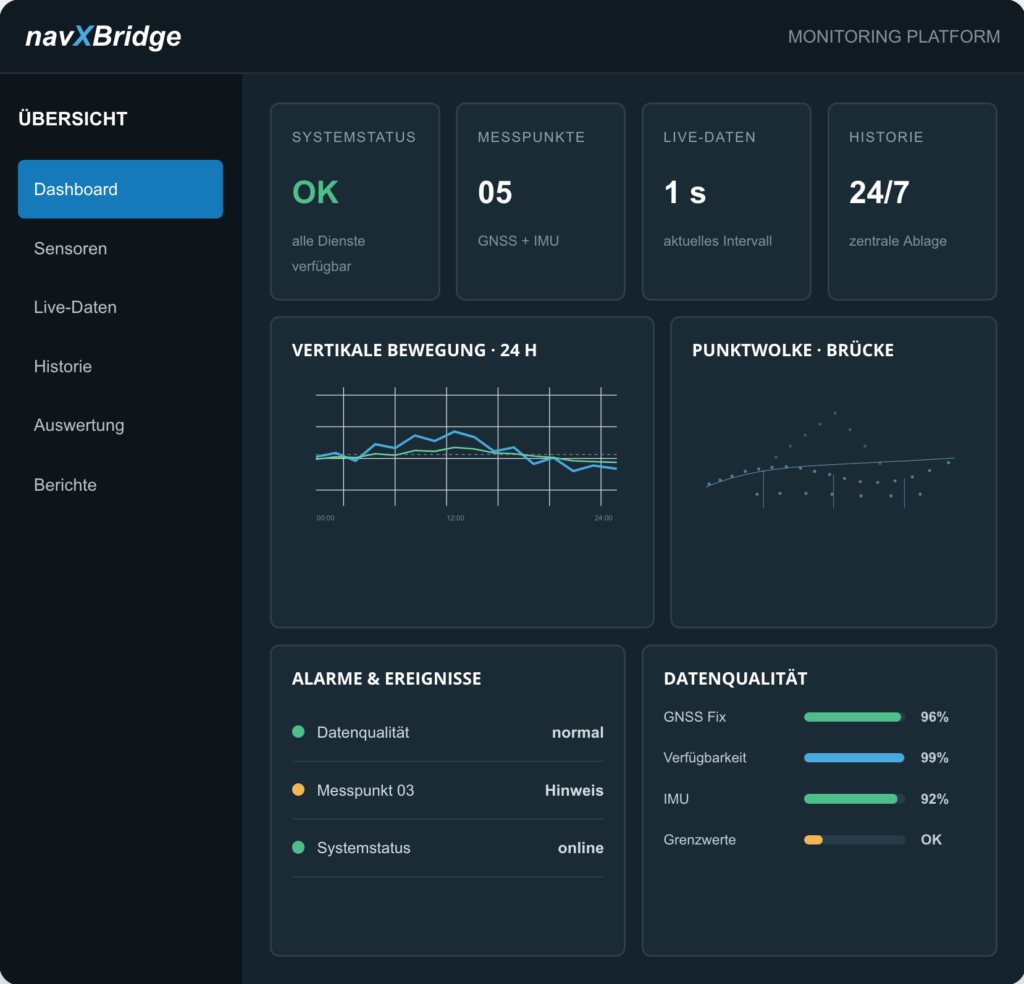1024x984 pixels.
Task: Open Live-Daten in the sidebar
Action: pyautogui.click(x=75, y=307)
